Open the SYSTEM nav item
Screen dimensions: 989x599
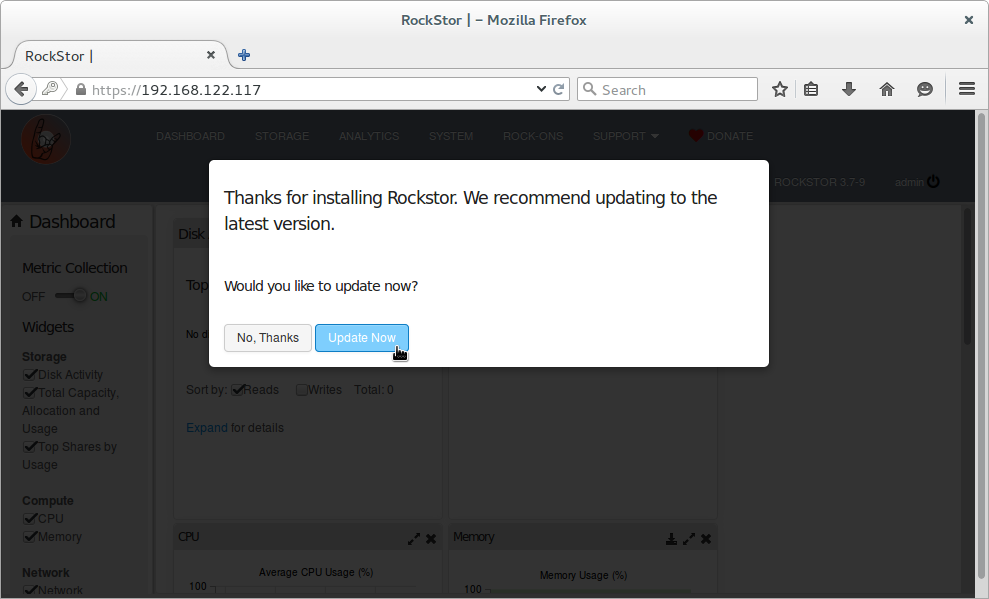coord(451,136)
